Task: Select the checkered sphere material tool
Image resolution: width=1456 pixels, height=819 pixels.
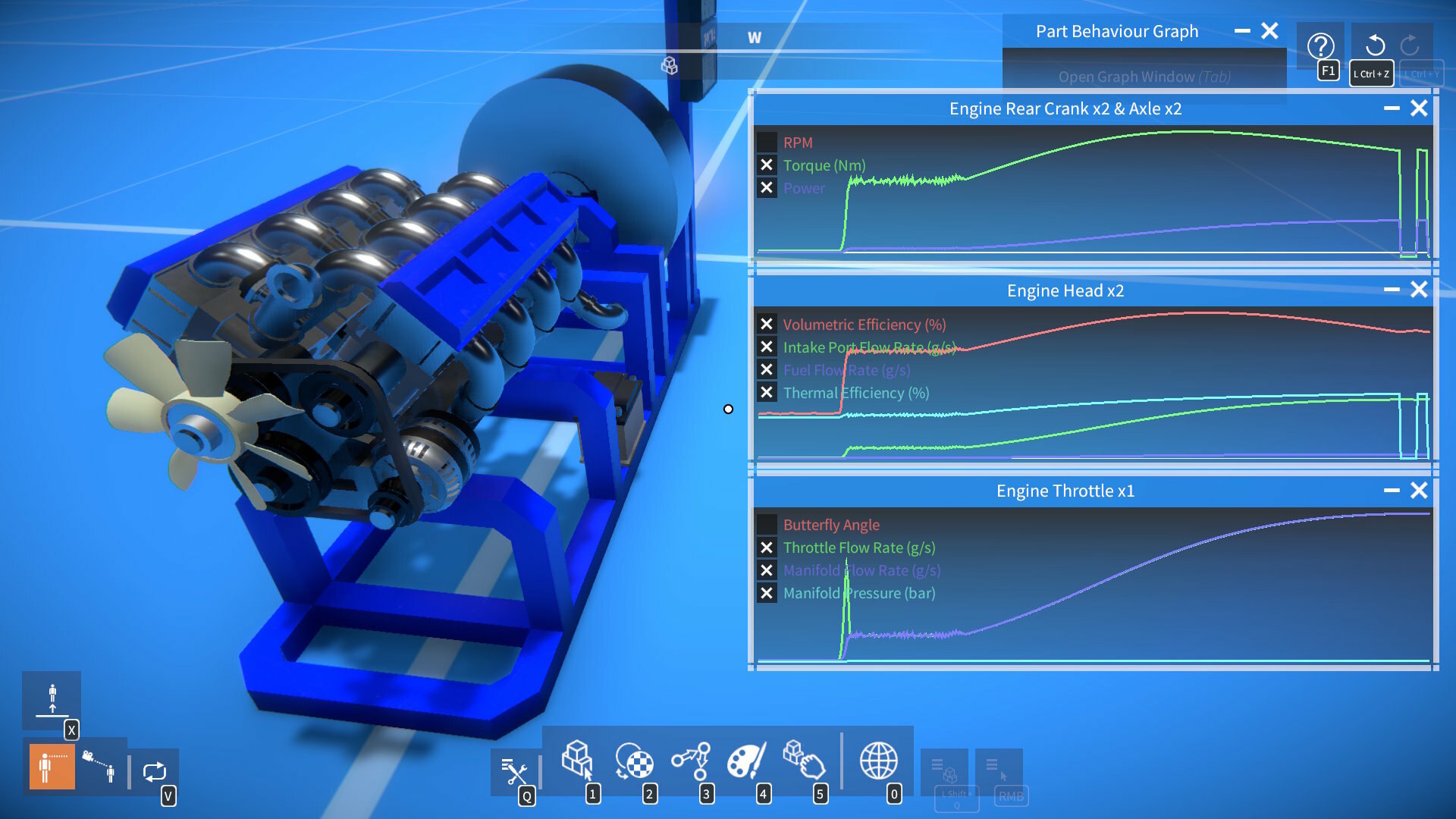Action: pyautogui.click(x=634, y=760)
